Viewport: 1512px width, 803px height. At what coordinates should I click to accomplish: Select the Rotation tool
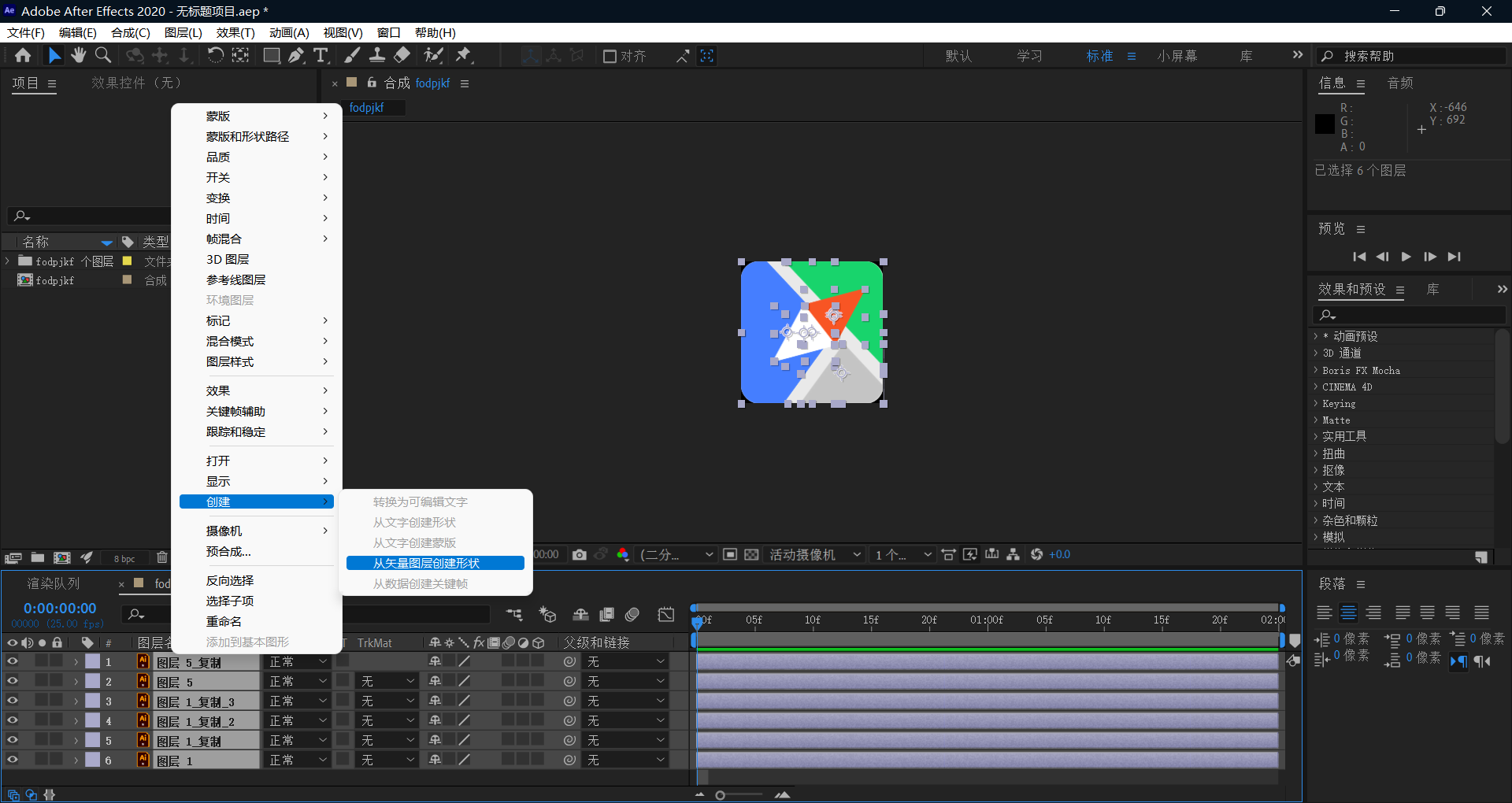[x=215, y=55]
